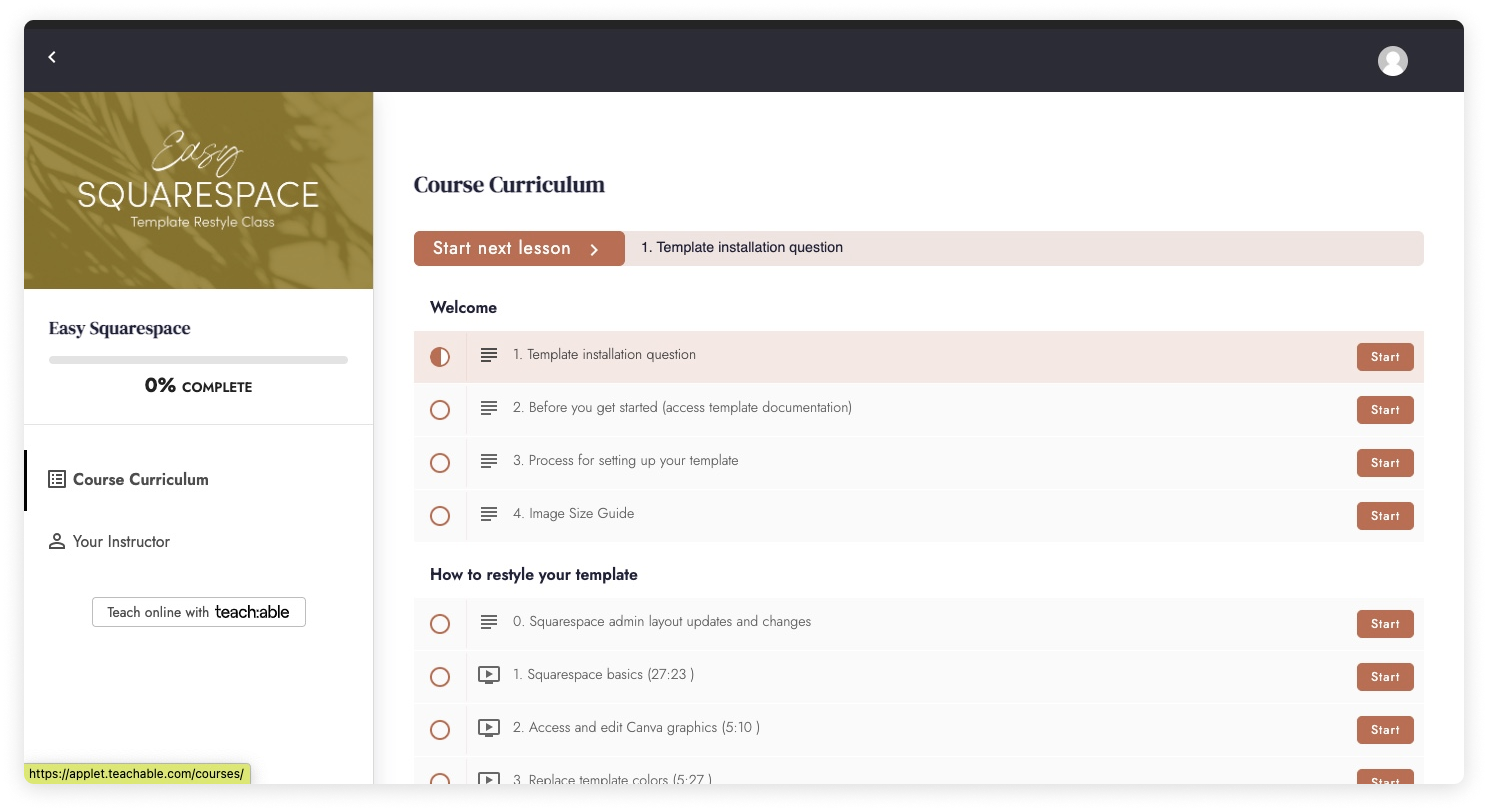The image size is (1488, 812).
Task: Open the user profile avatar icon
Action: pos(1393,60)
